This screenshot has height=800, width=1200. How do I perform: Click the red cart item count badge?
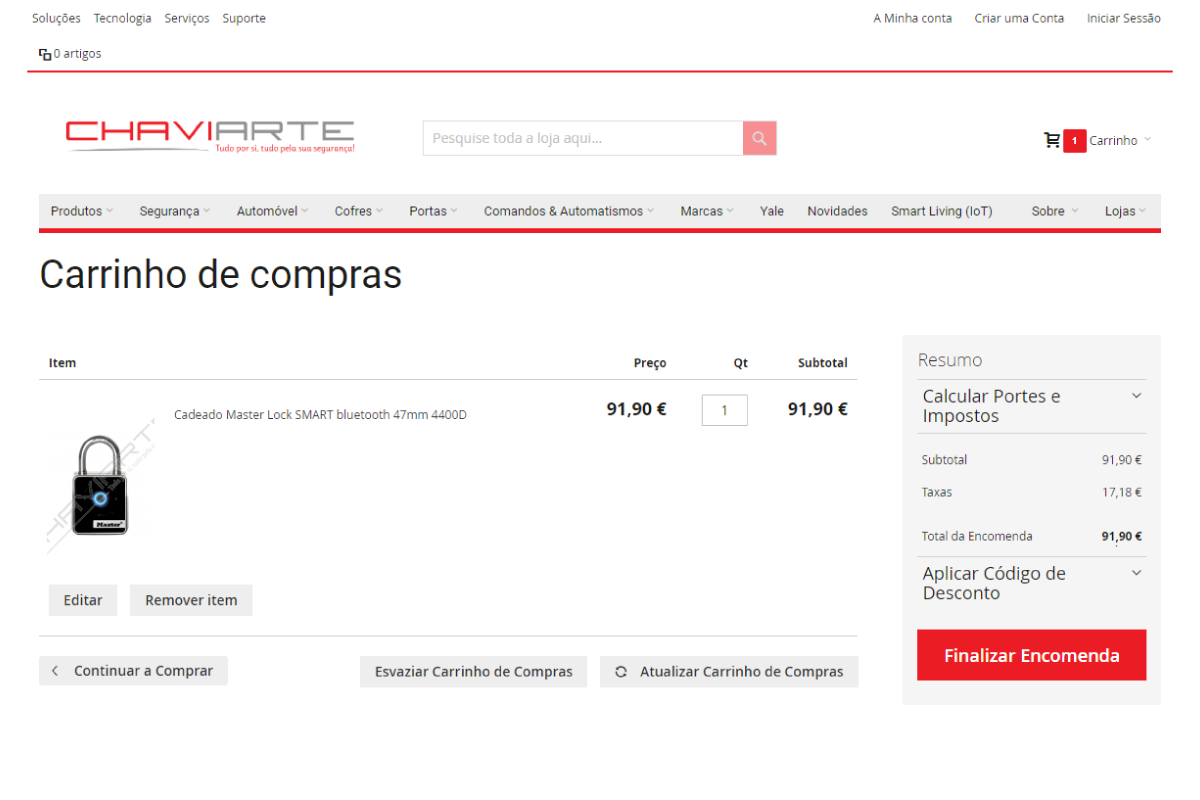(x=1075, y=141)
